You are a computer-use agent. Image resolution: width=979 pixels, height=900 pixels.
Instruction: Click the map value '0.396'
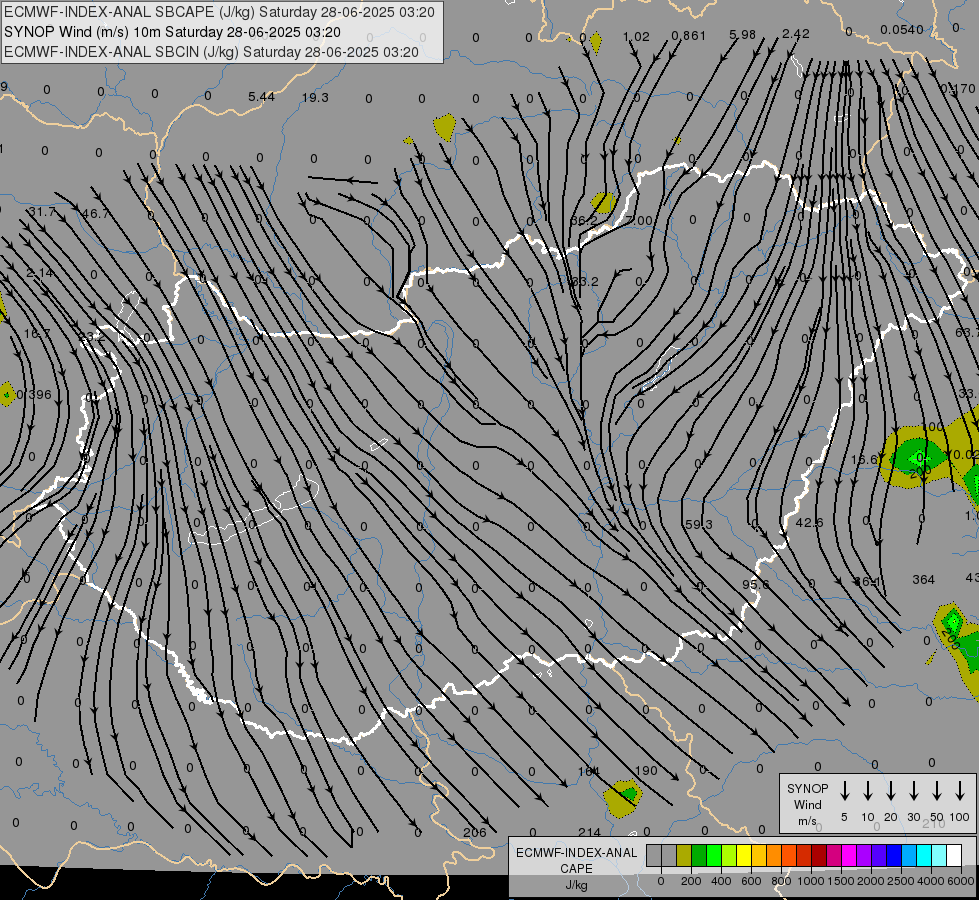(x=34, y=395)
